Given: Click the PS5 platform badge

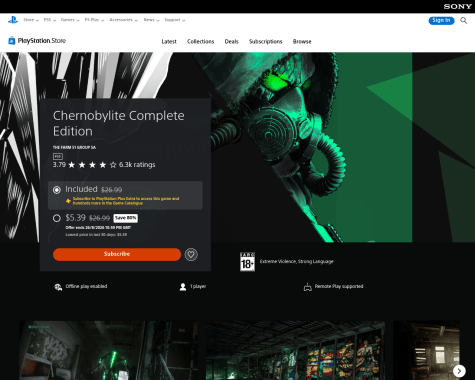Looking at the screenshot, I should click(x=58, y=156).
